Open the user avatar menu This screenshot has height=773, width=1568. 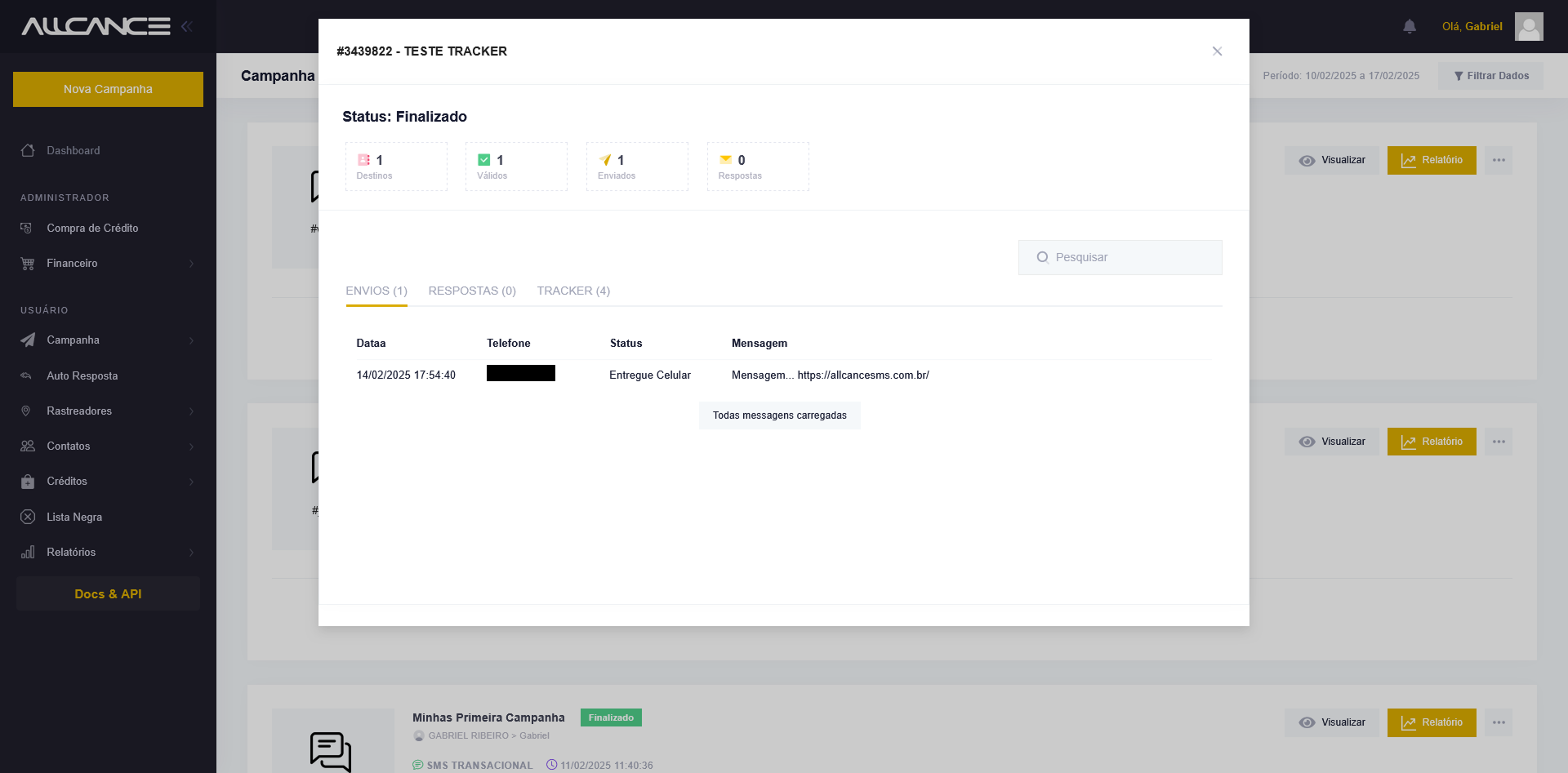click(1529, 26)
